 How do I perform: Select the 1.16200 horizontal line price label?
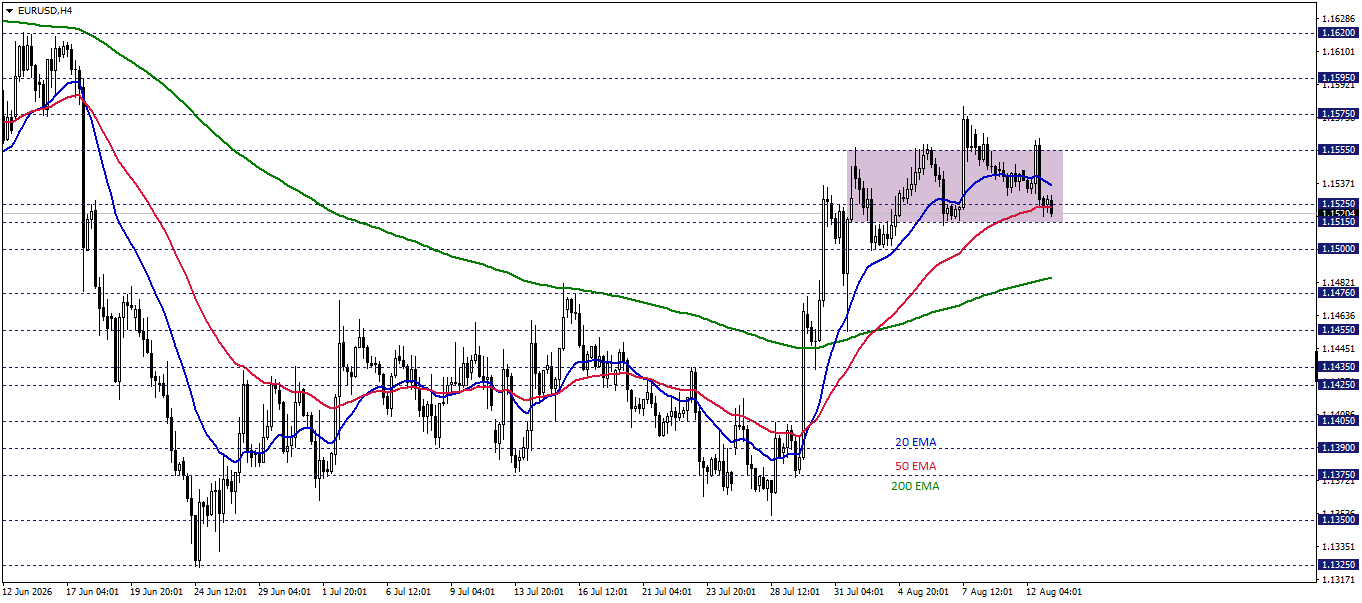[1338, 33]
